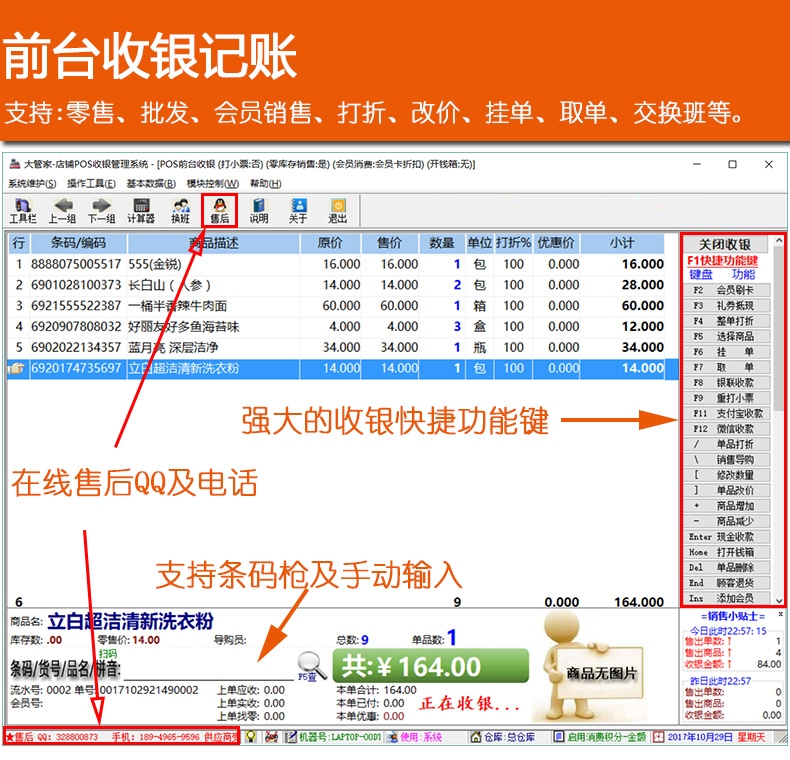The height and width of the screenshot is (760, 790).
Task: Close the 销售小贴士 tips panel
Action: 780,614
